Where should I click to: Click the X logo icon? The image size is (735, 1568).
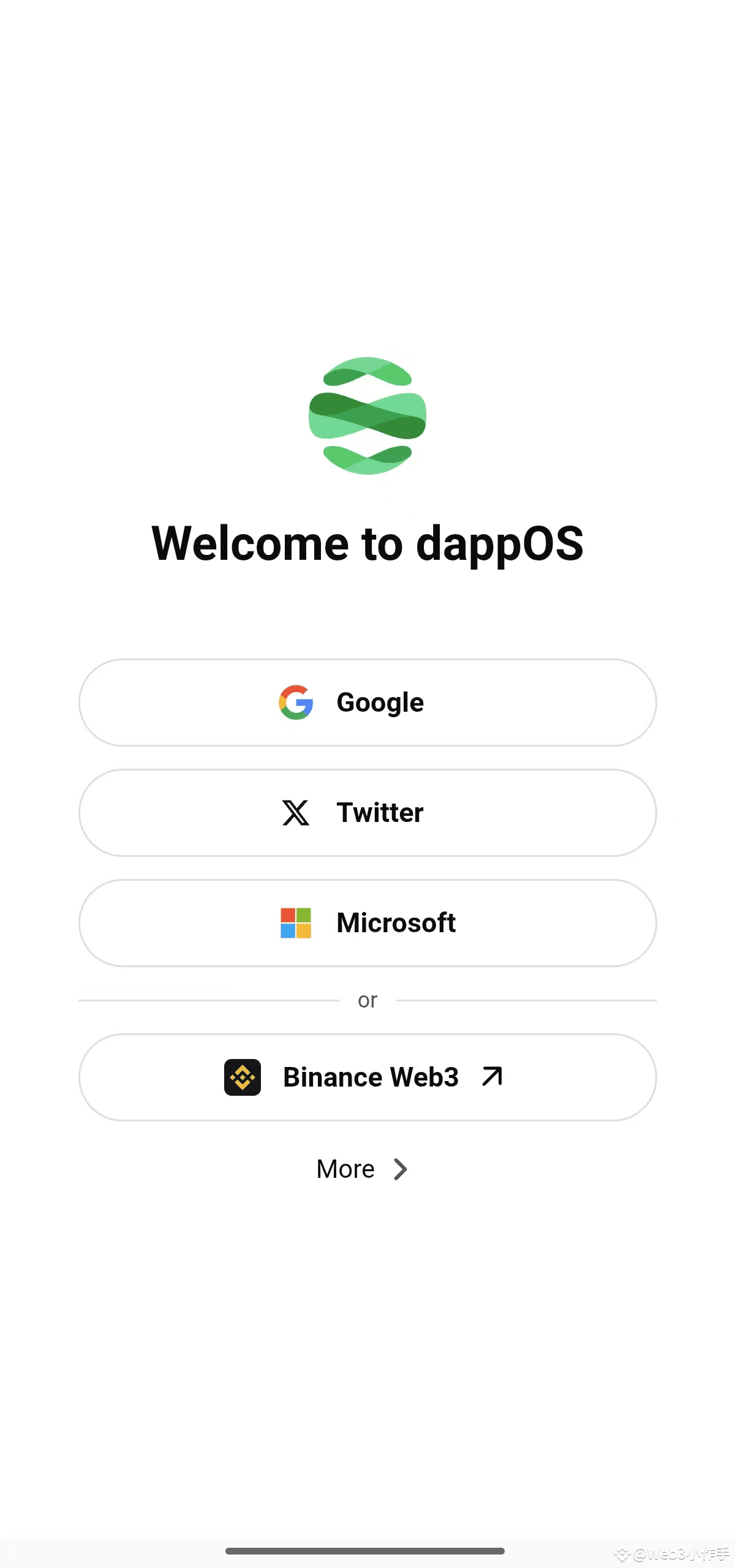pyautogui.click(x=296, y=813)
